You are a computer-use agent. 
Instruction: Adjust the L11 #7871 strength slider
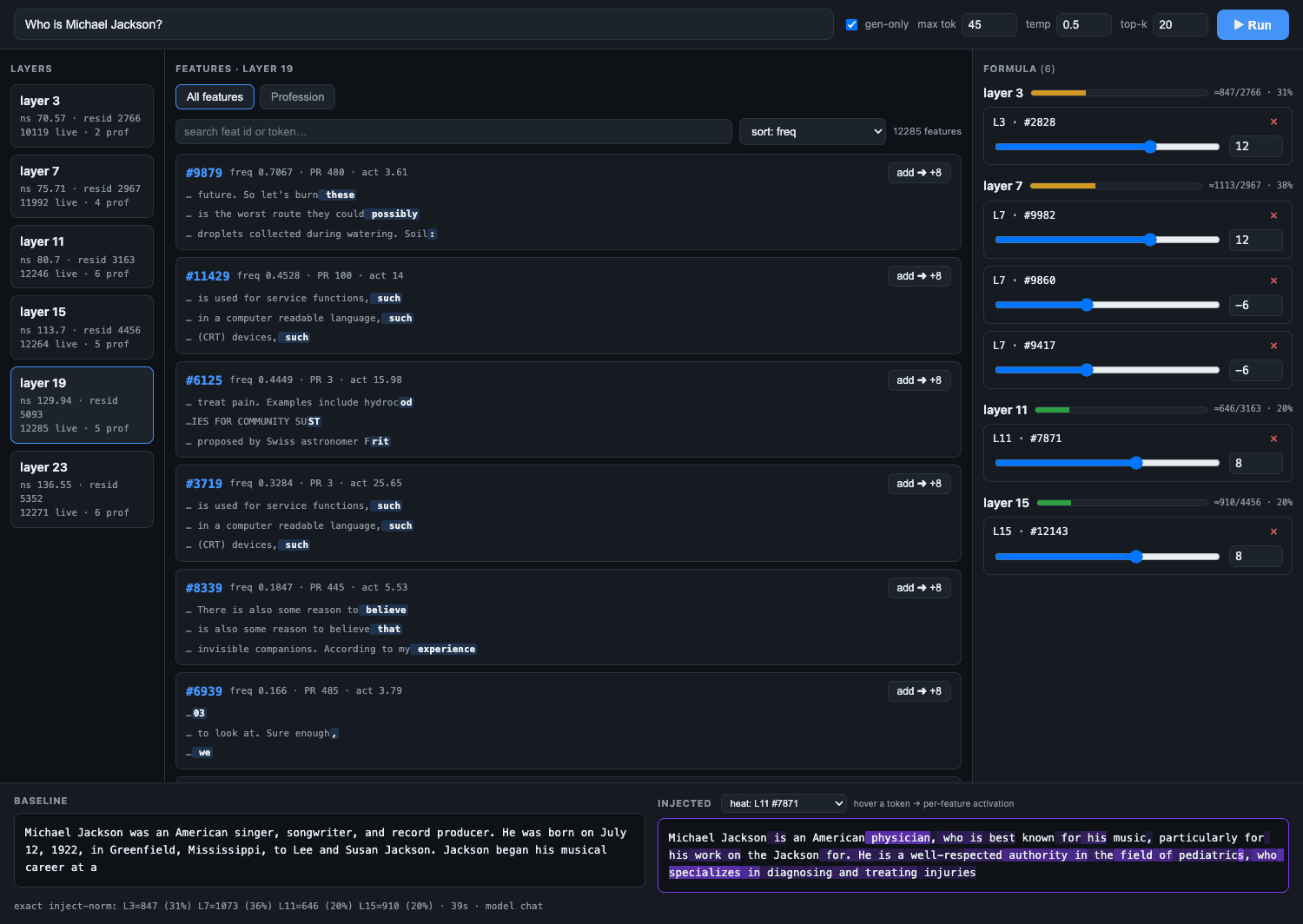pos(1108,463)
